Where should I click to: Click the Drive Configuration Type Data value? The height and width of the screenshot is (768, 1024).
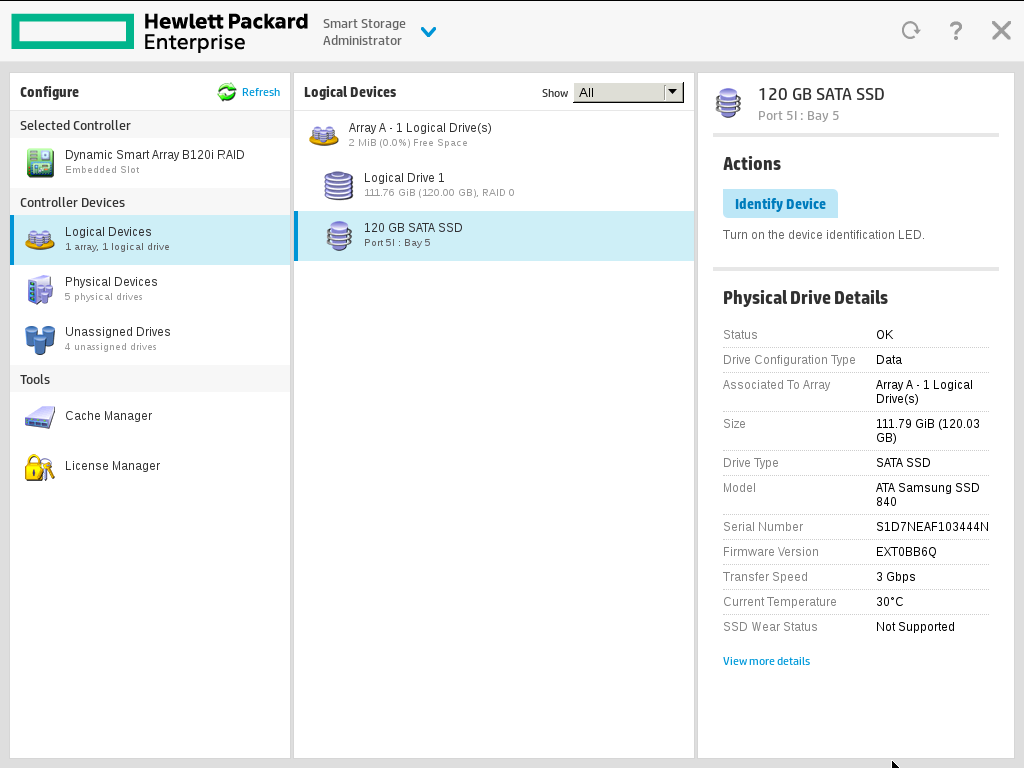point(889,360)
